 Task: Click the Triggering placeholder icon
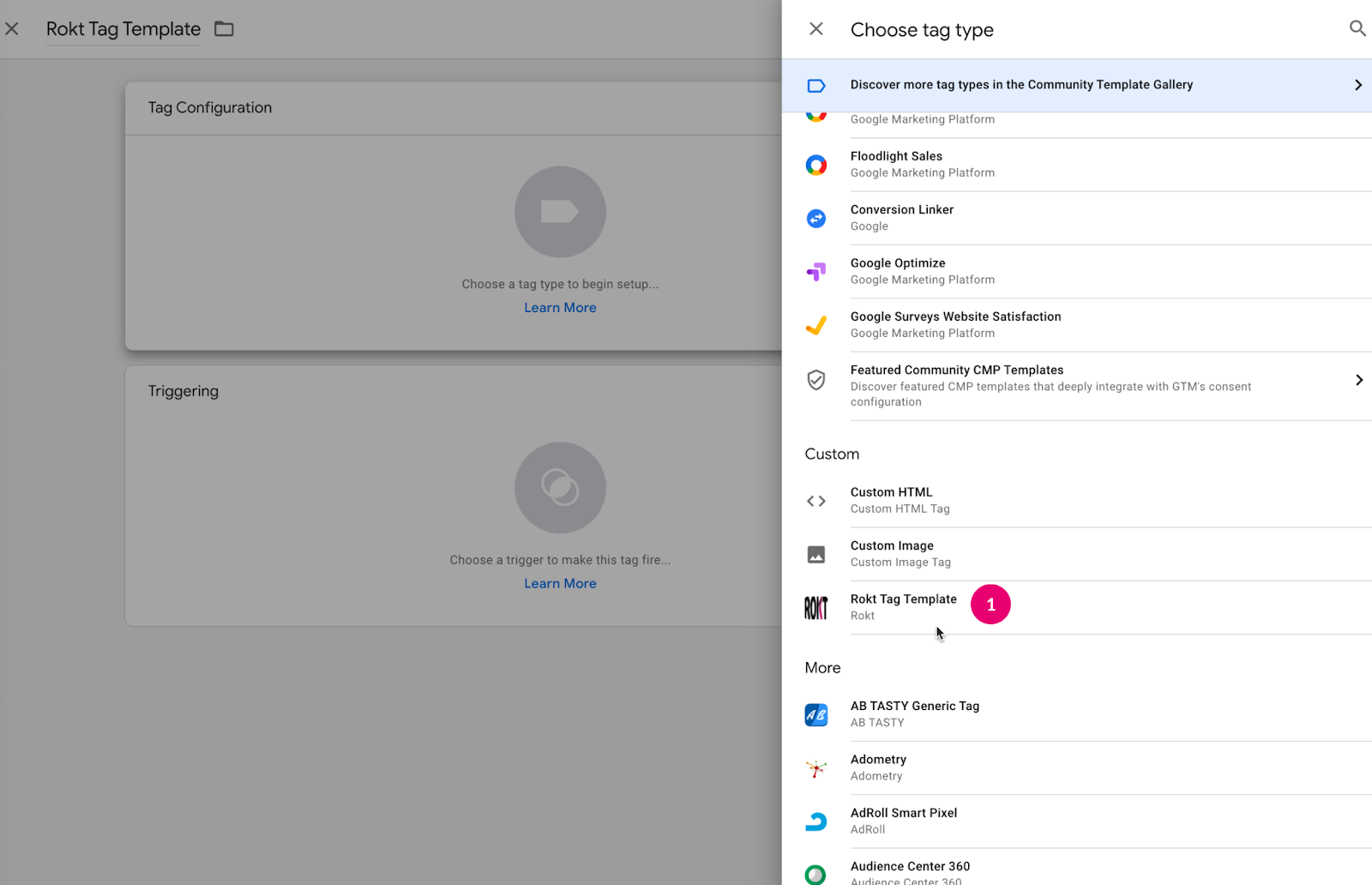pyautogui.click(x=560, y=488)
